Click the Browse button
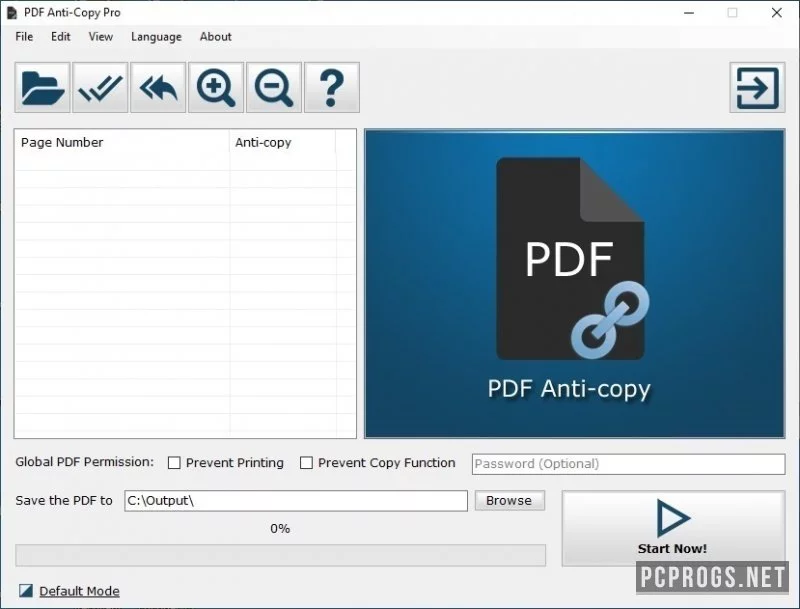The image size is (800, 609). click(x=509, y=500)
